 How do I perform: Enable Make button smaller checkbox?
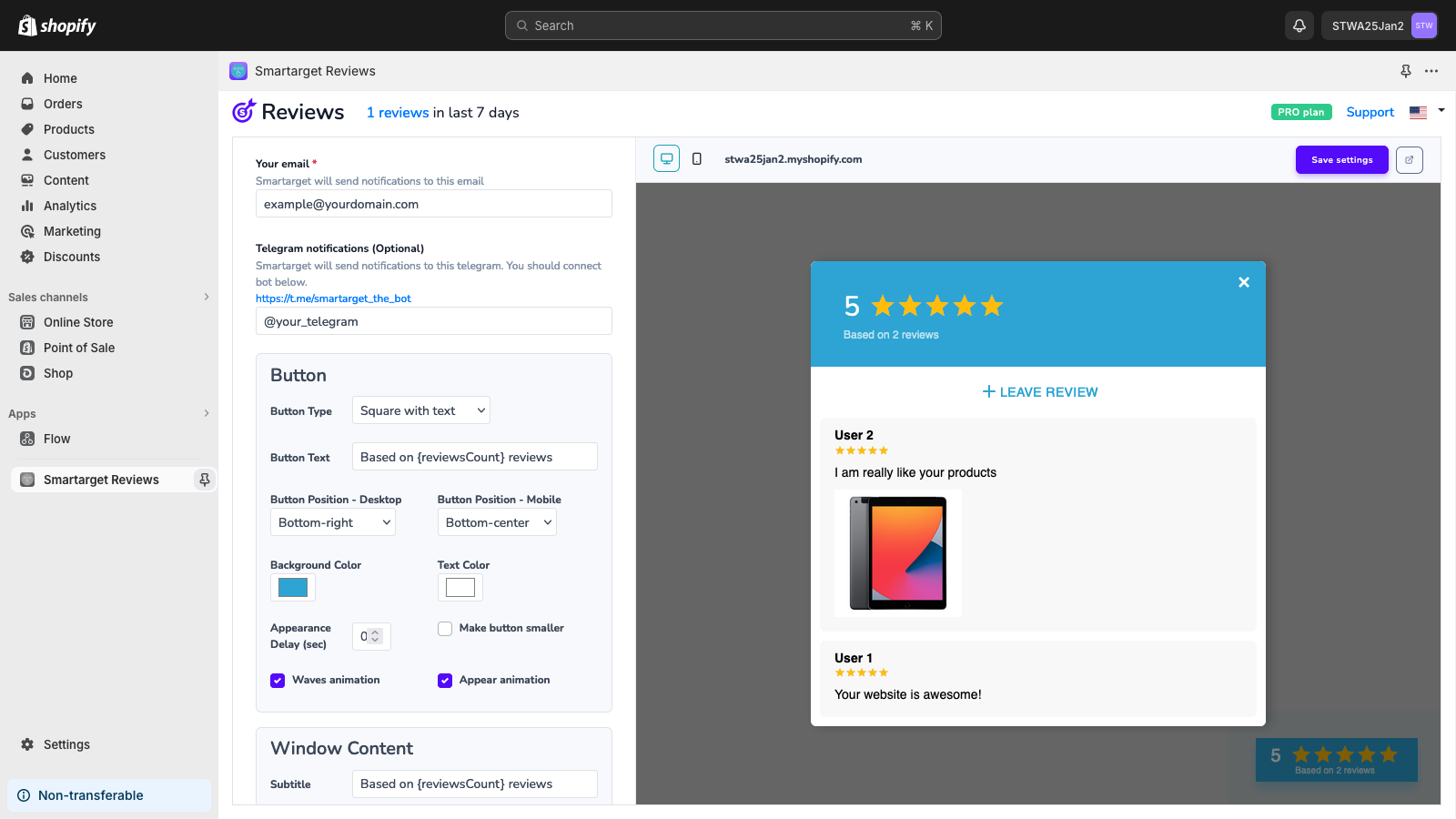coord(445,629)
